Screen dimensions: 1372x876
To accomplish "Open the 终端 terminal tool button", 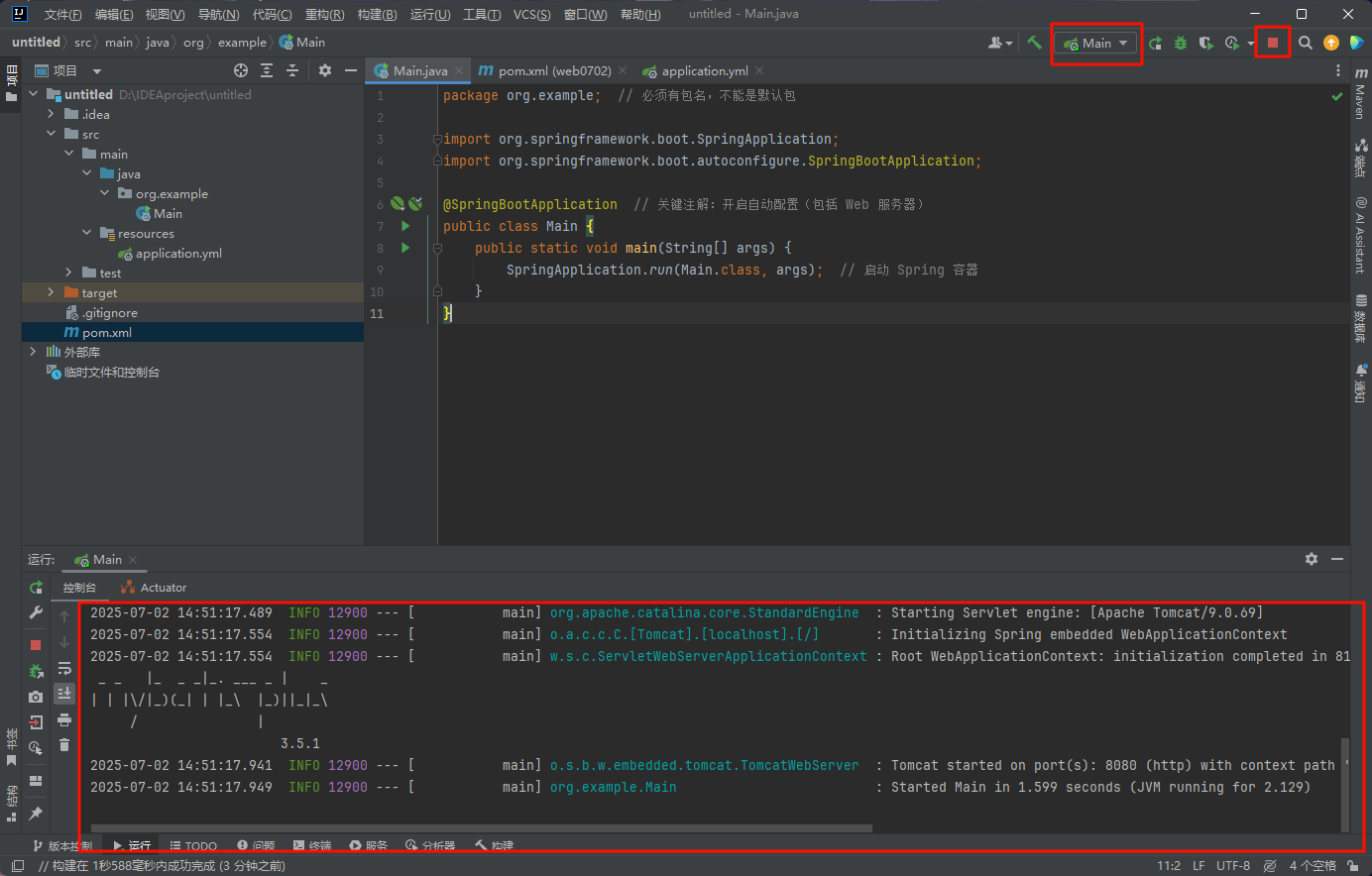I will pos(311,845).
